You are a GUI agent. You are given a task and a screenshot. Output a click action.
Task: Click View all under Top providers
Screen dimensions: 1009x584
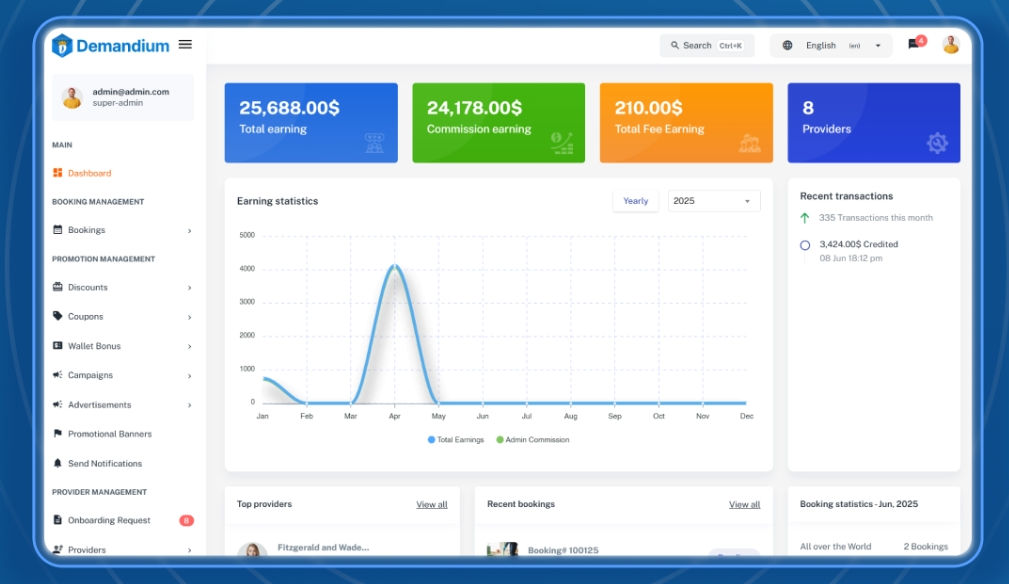431,505
